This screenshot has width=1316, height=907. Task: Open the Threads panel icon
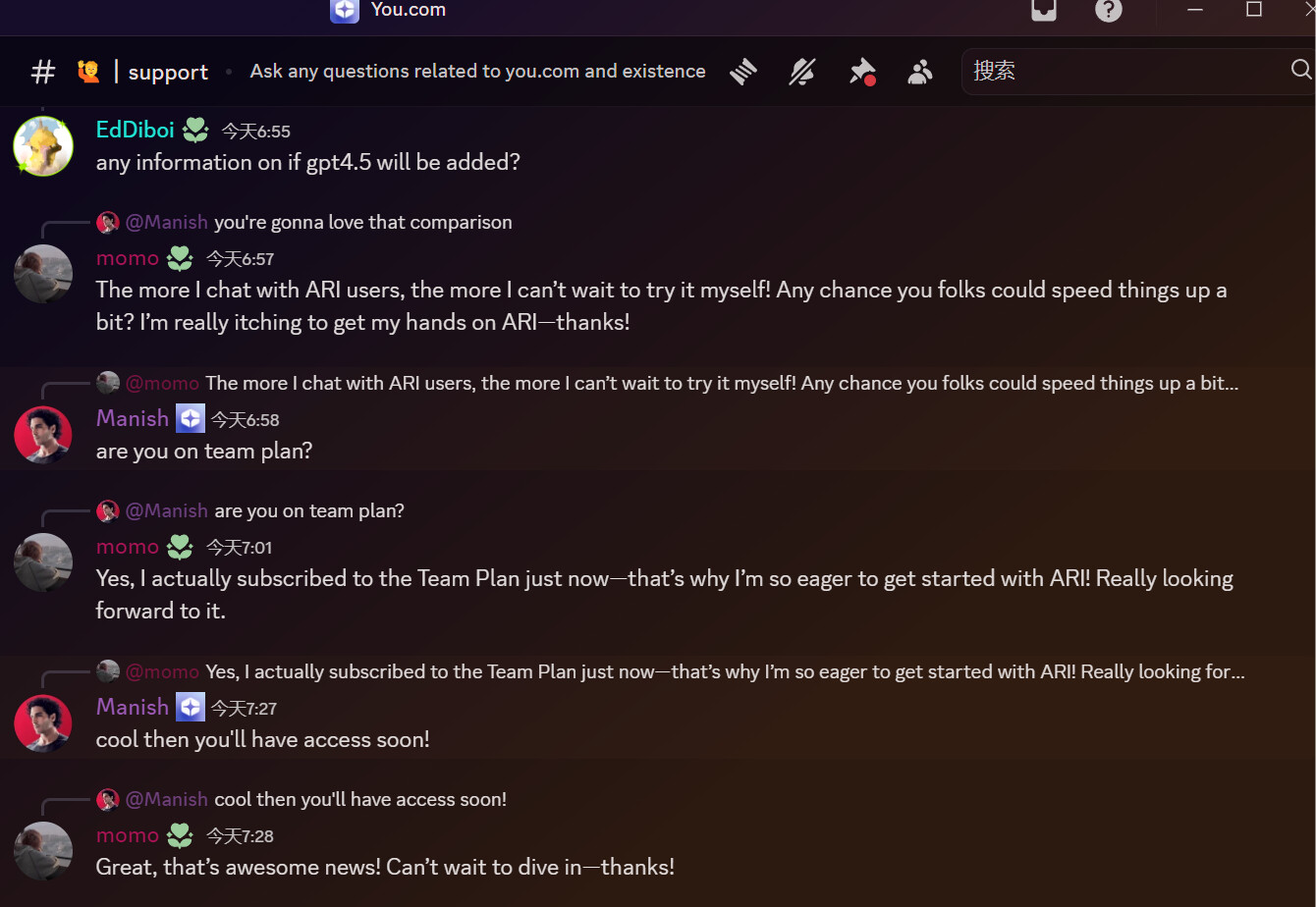click(743, 72)
